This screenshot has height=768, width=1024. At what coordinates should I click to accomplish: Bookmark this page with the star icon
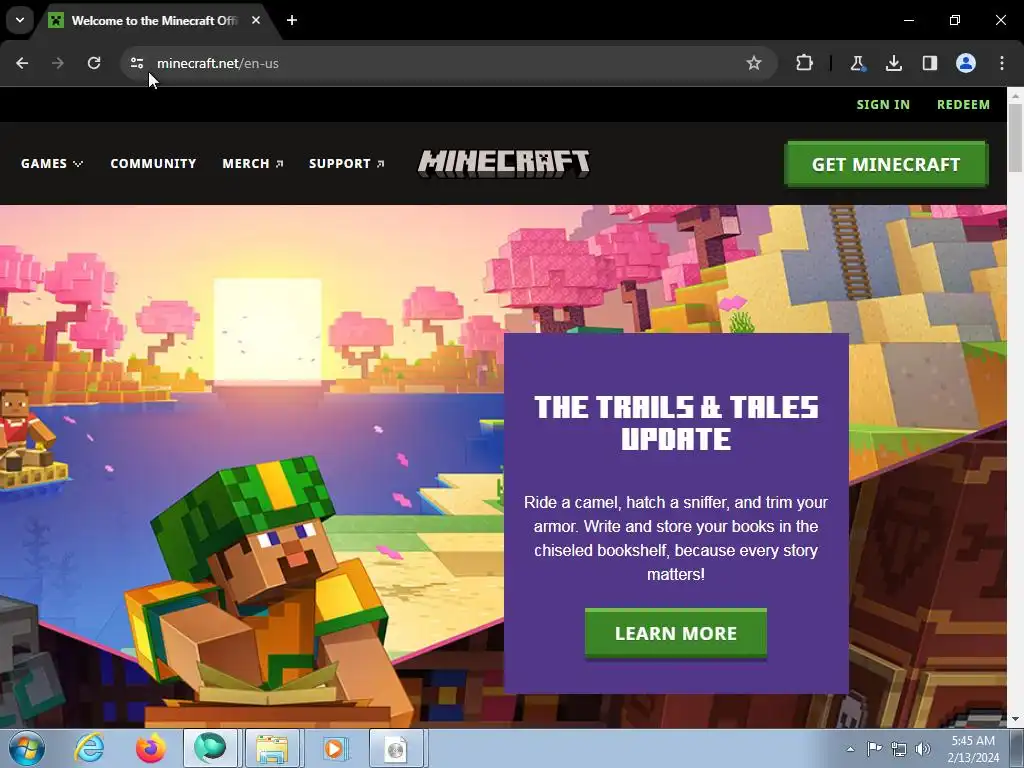coord(754,63)
